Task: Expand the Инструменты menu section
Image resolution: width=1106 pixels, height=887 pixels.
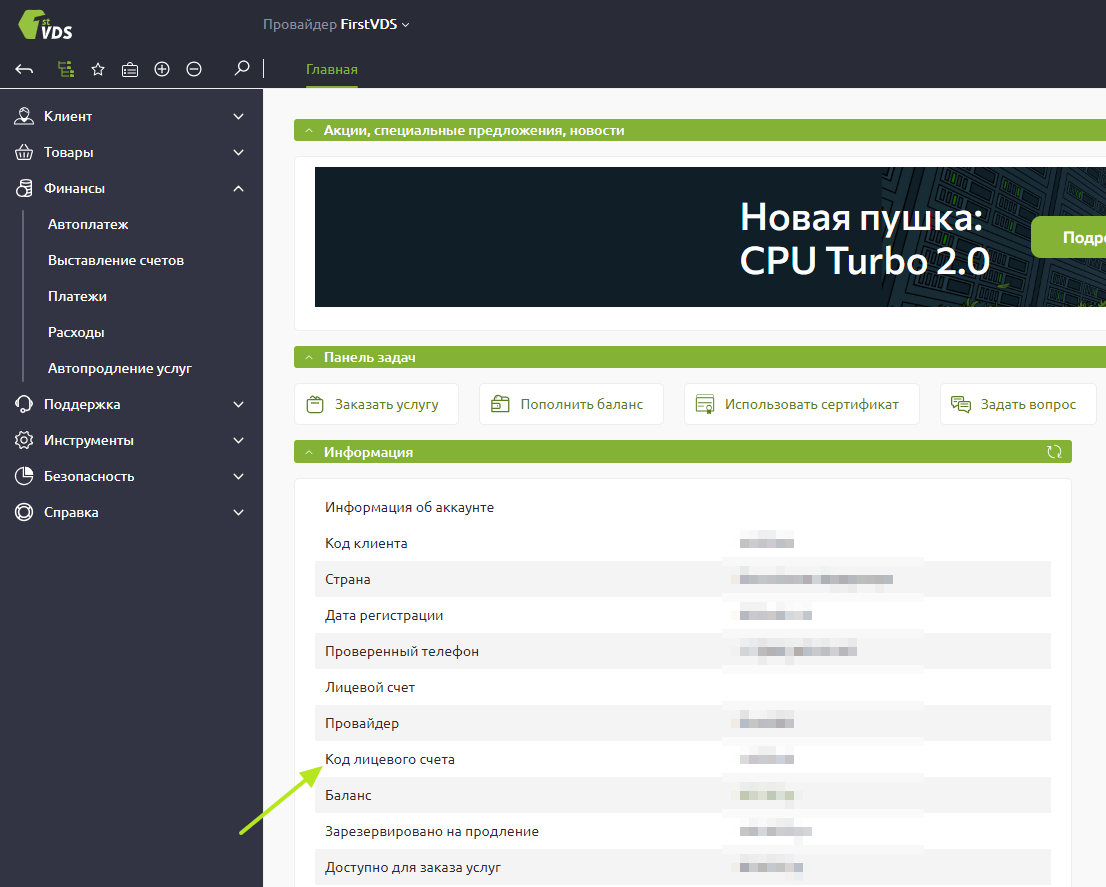Action: pyautogui.click(x=239, y=440)
